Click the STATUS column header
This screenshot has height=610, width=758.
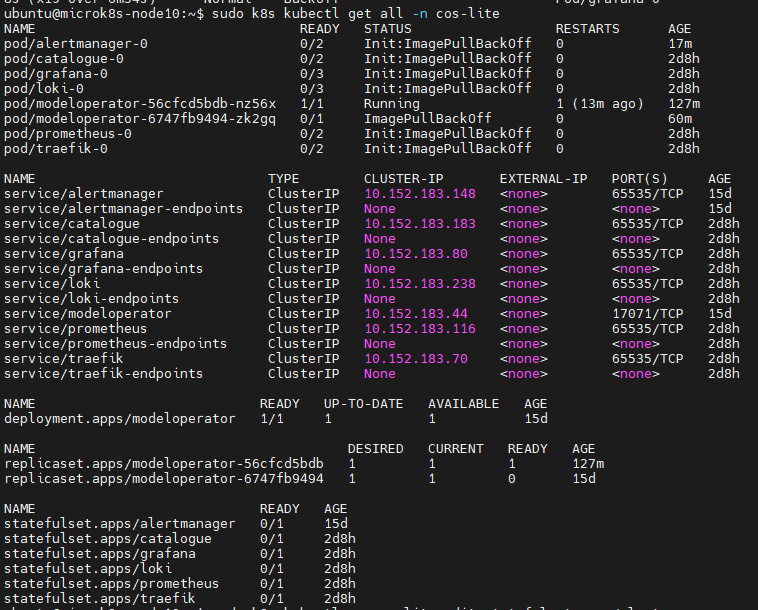(x=388, y=29)
